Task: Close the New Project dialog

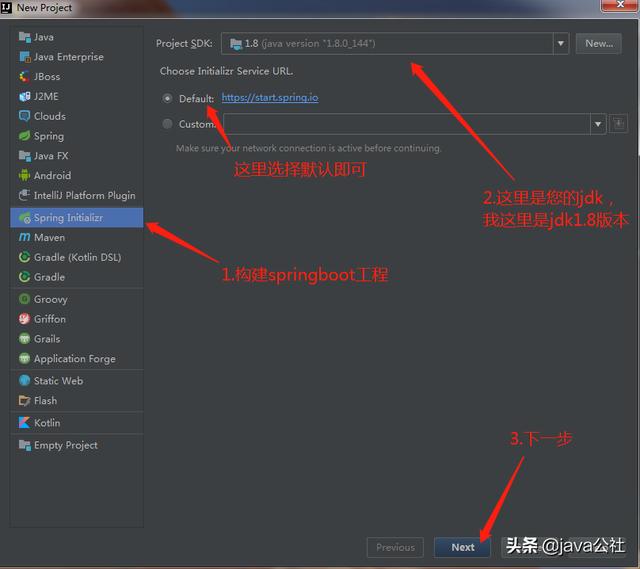Action: click(620, 5)
